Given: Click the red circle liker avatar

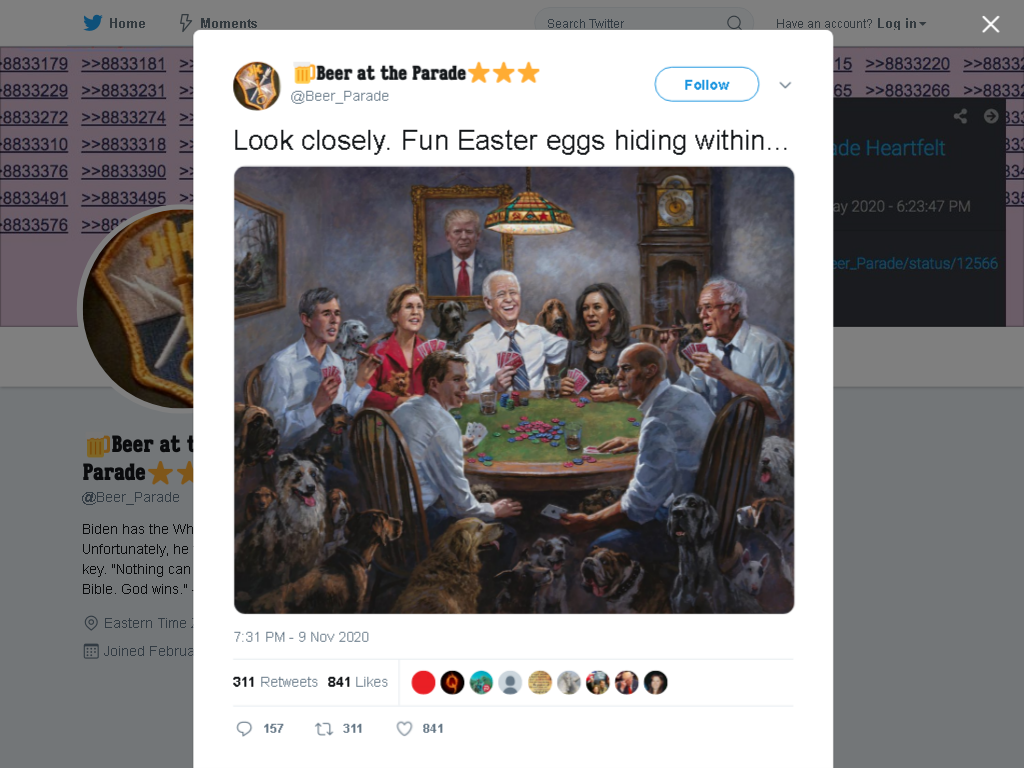Looking at the screenshot, I should point(423,682).
